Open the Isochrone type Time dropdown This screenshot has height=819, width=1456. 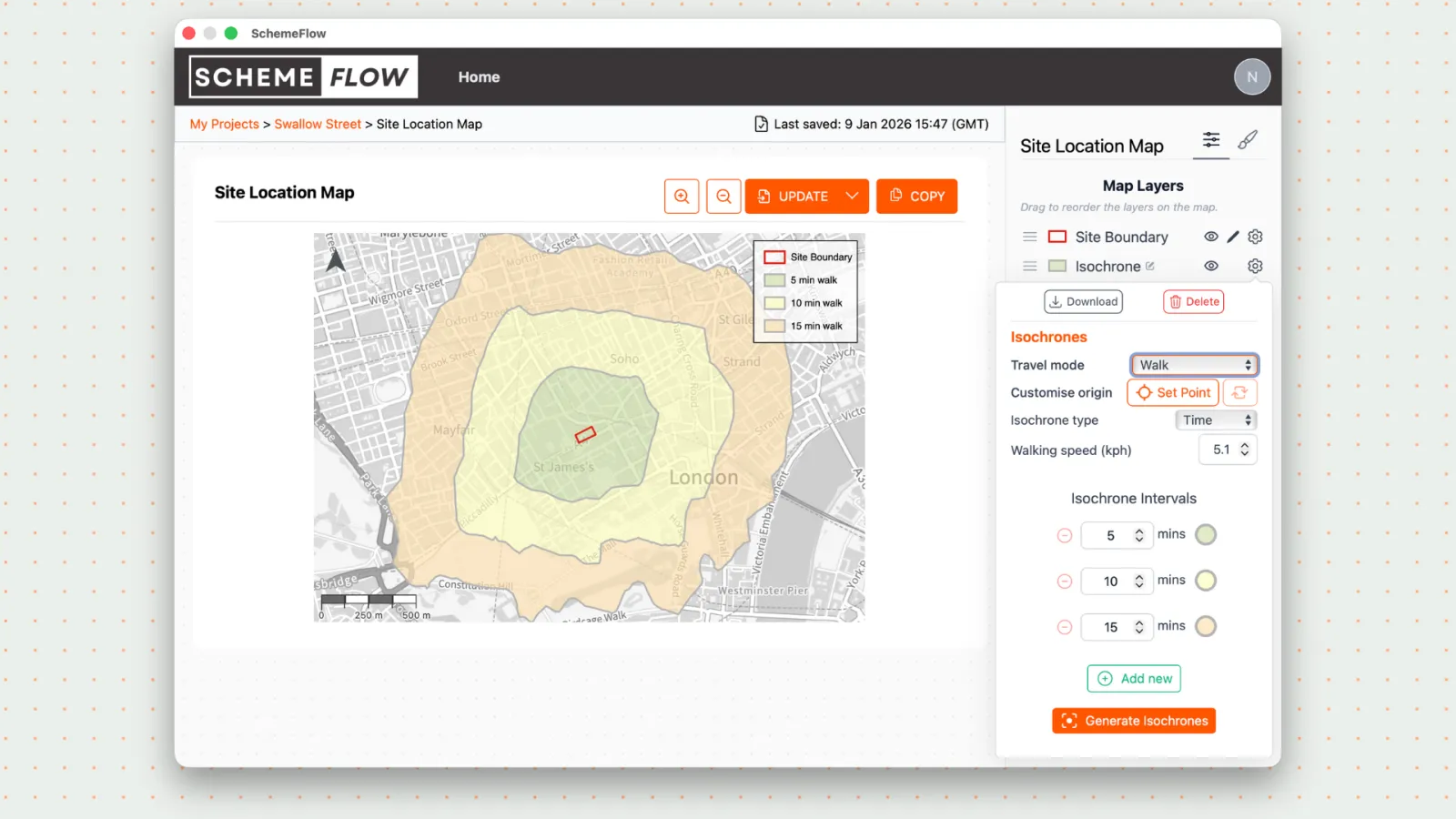click(1216, 420)
